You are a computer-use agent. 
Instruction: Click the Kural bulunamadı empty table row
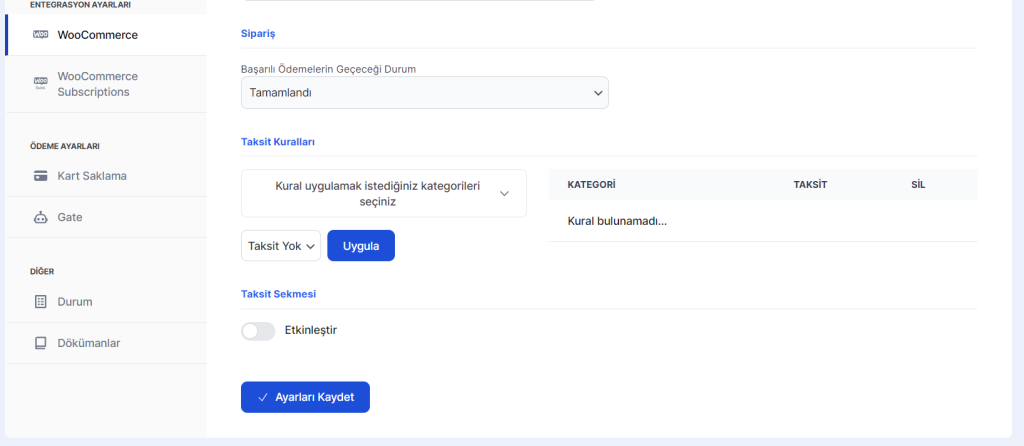click(617, 221)
